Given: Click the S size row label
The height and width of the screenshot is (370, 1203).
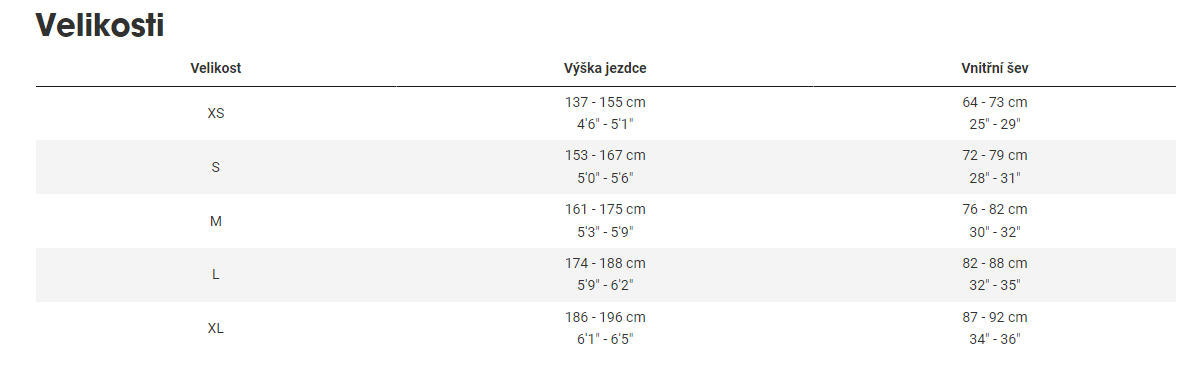Looking at the screenshot, I should point(216,167).
